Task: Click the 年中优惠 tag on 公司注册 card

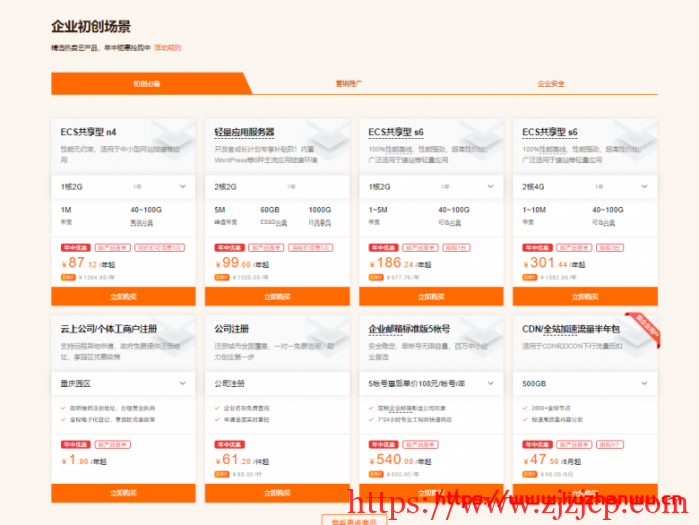Action: pyautogui.click(x=230, y=444)
